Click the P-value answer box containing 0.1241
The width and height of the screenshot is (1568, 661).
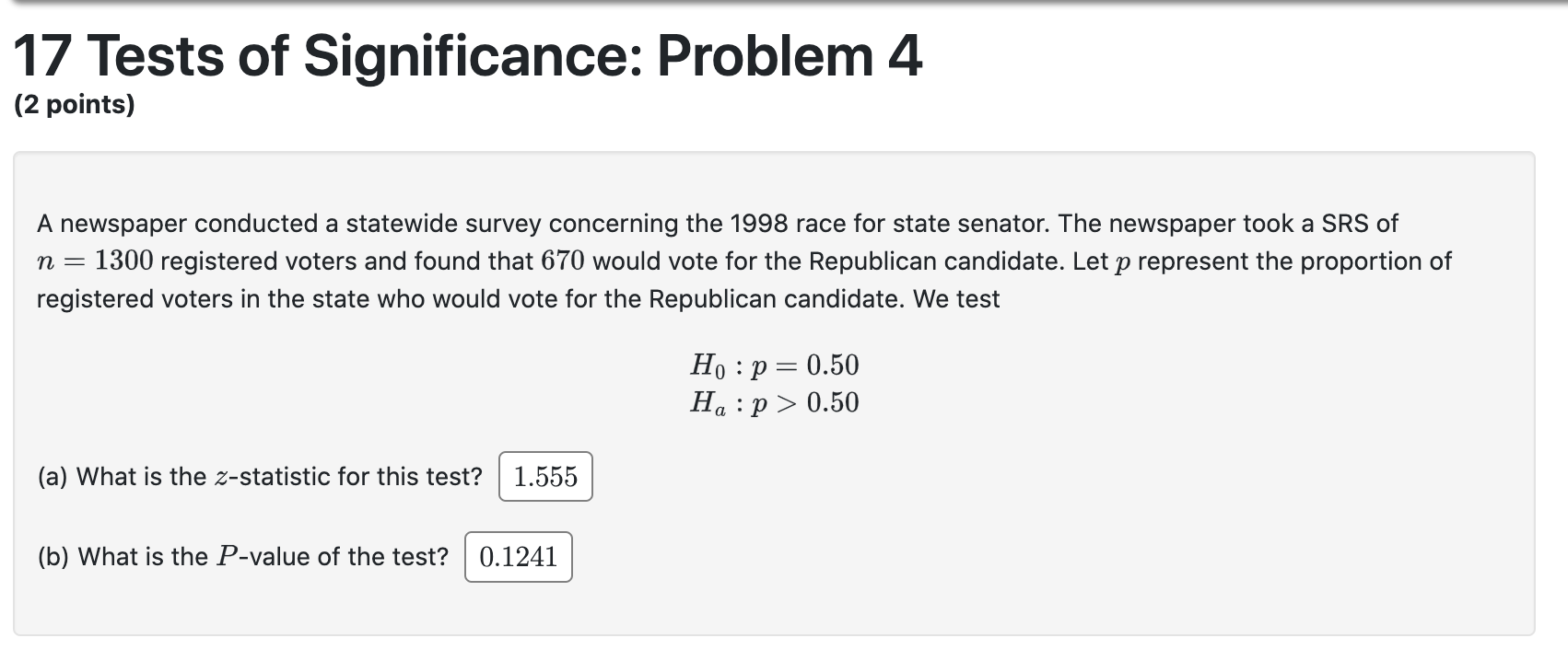coord(518,556)
